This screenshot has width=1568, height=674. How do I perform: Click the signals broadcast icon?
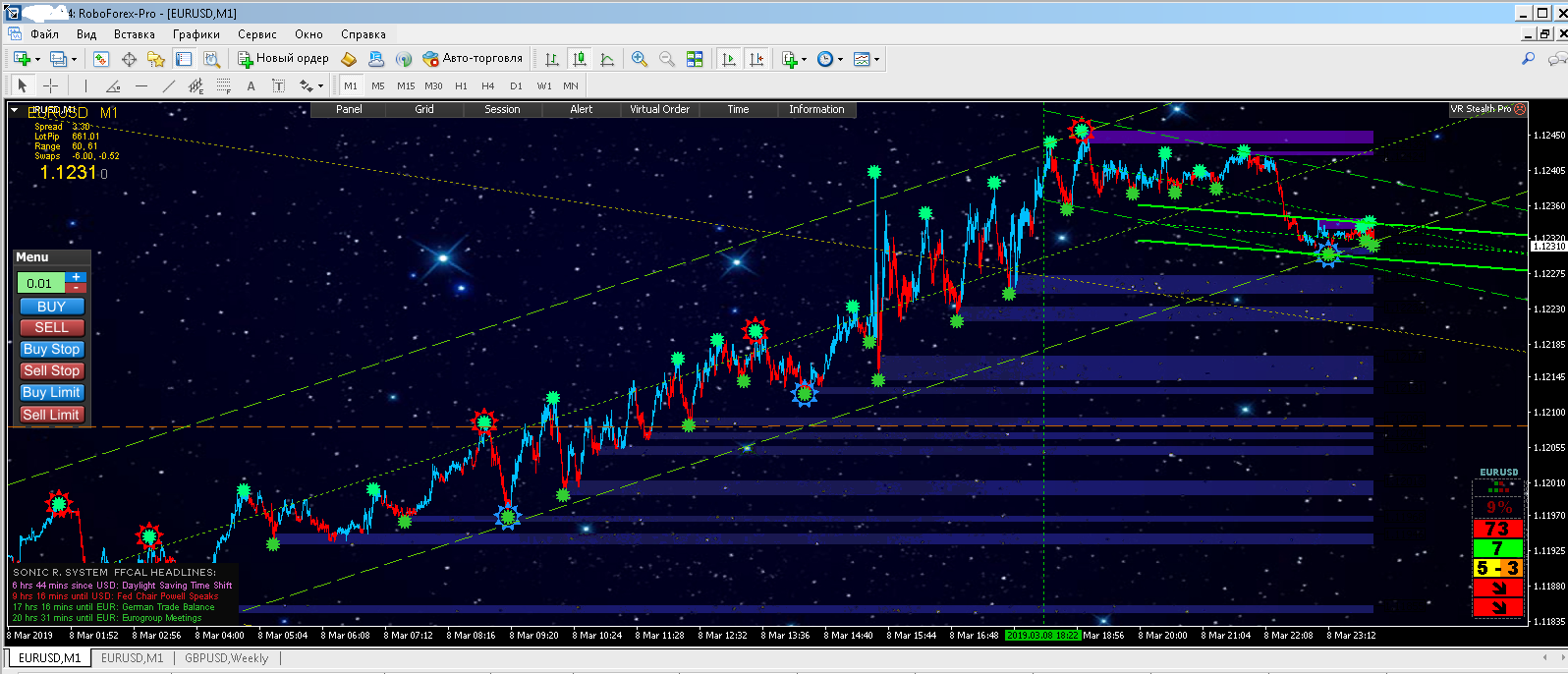coord(404,59)
